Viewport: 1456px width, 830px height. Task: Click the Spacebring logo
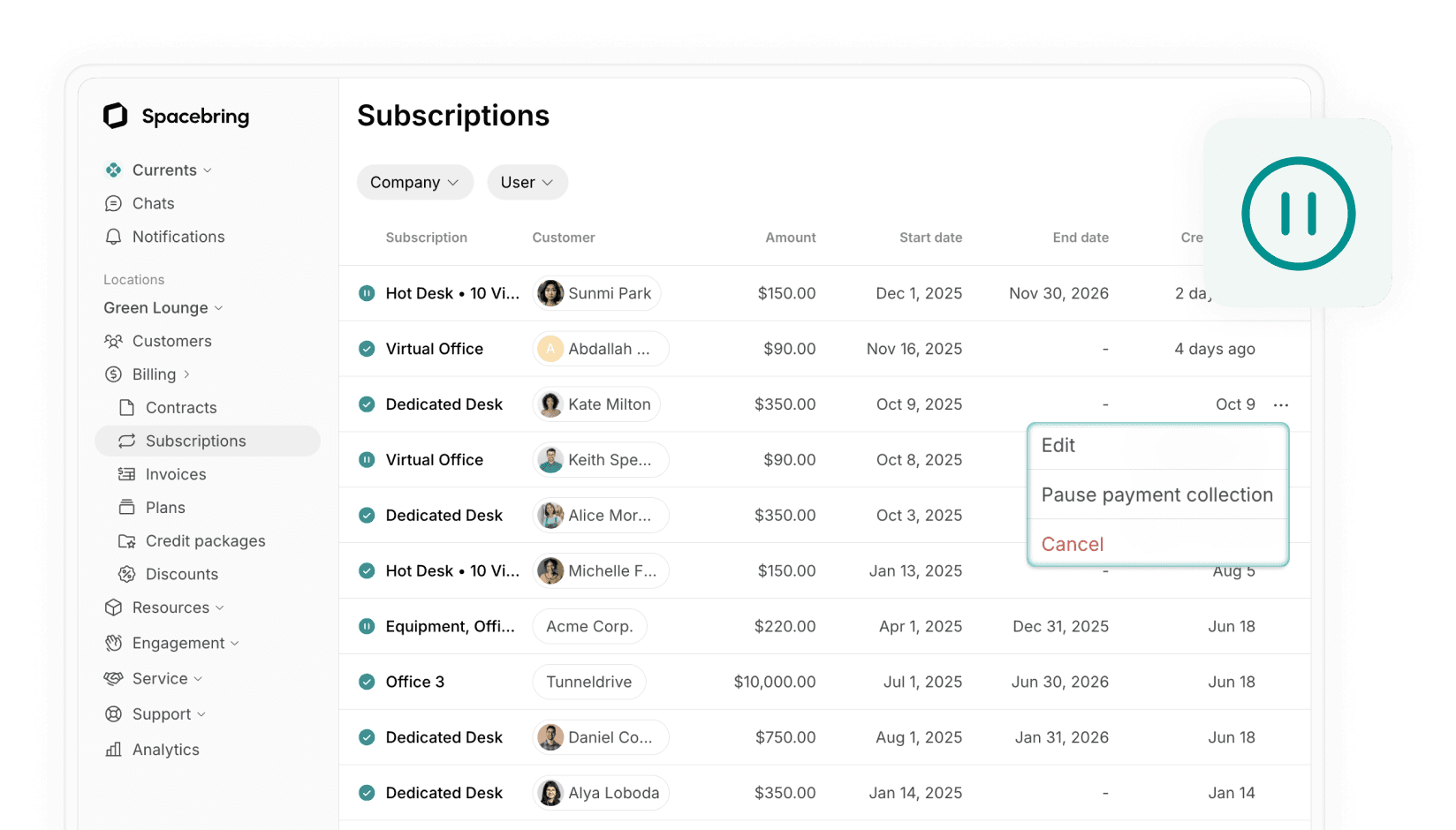click(x=175, y=116)
